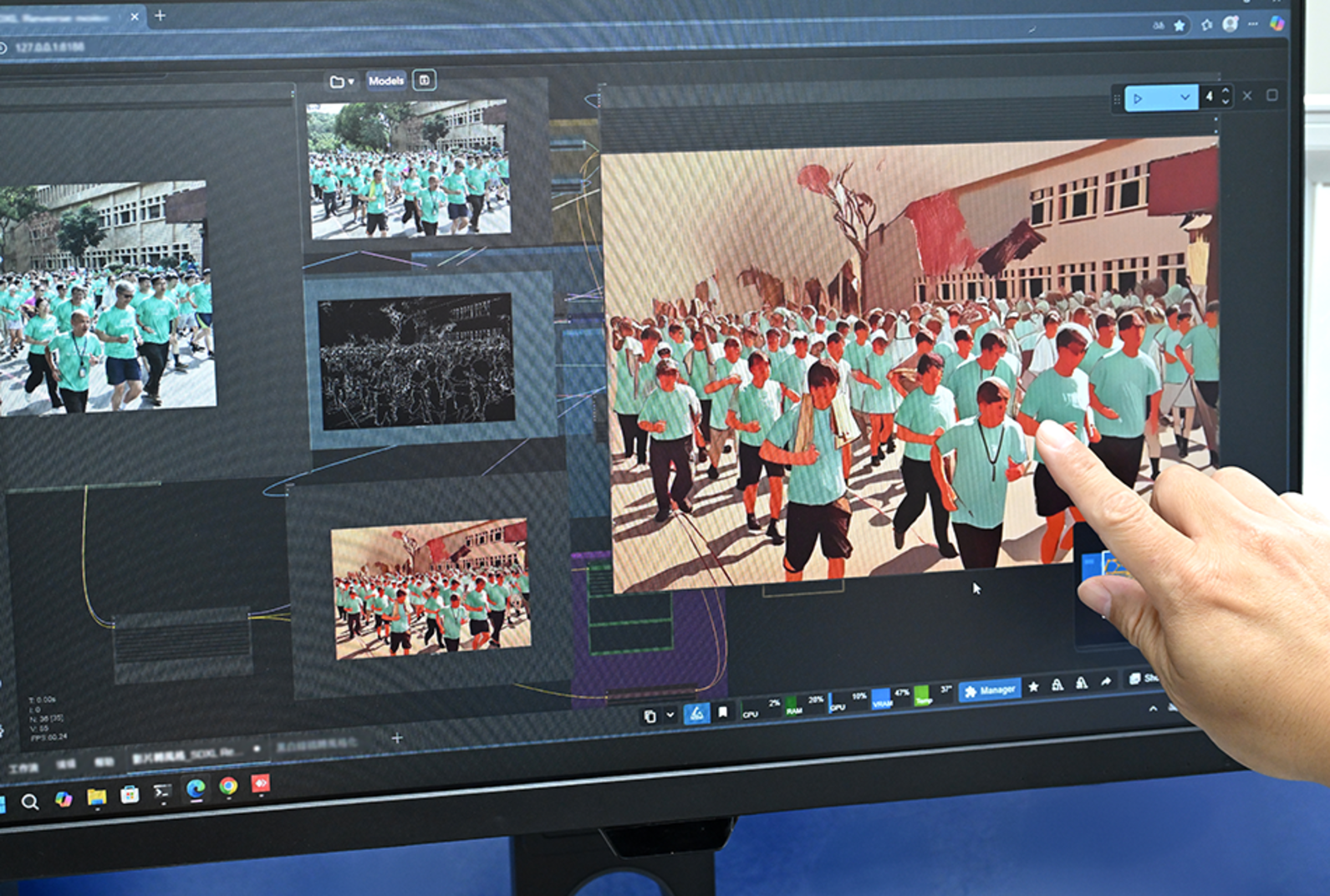Open the Terminal icon in taskbar

pos(162,791)
